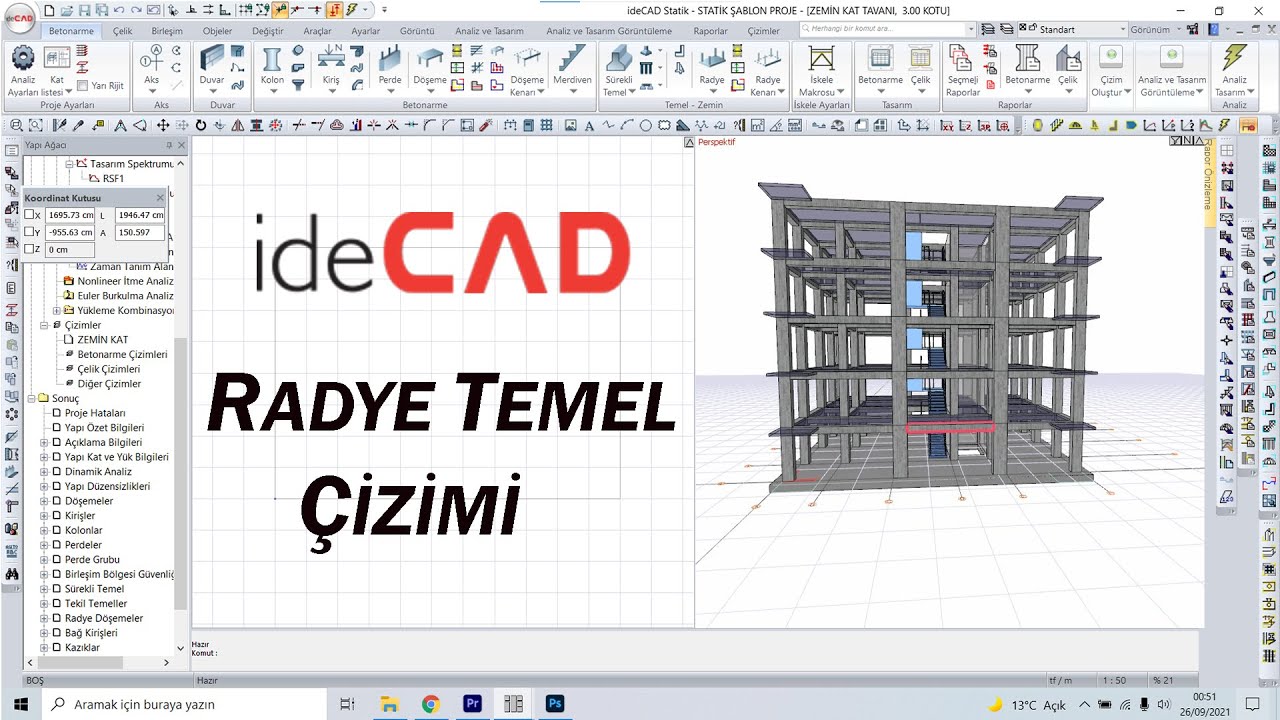Viewport: 1280px width, 720px height.
Task: Select ZEMİN KAT in the tree
Action: click(102, 340)
